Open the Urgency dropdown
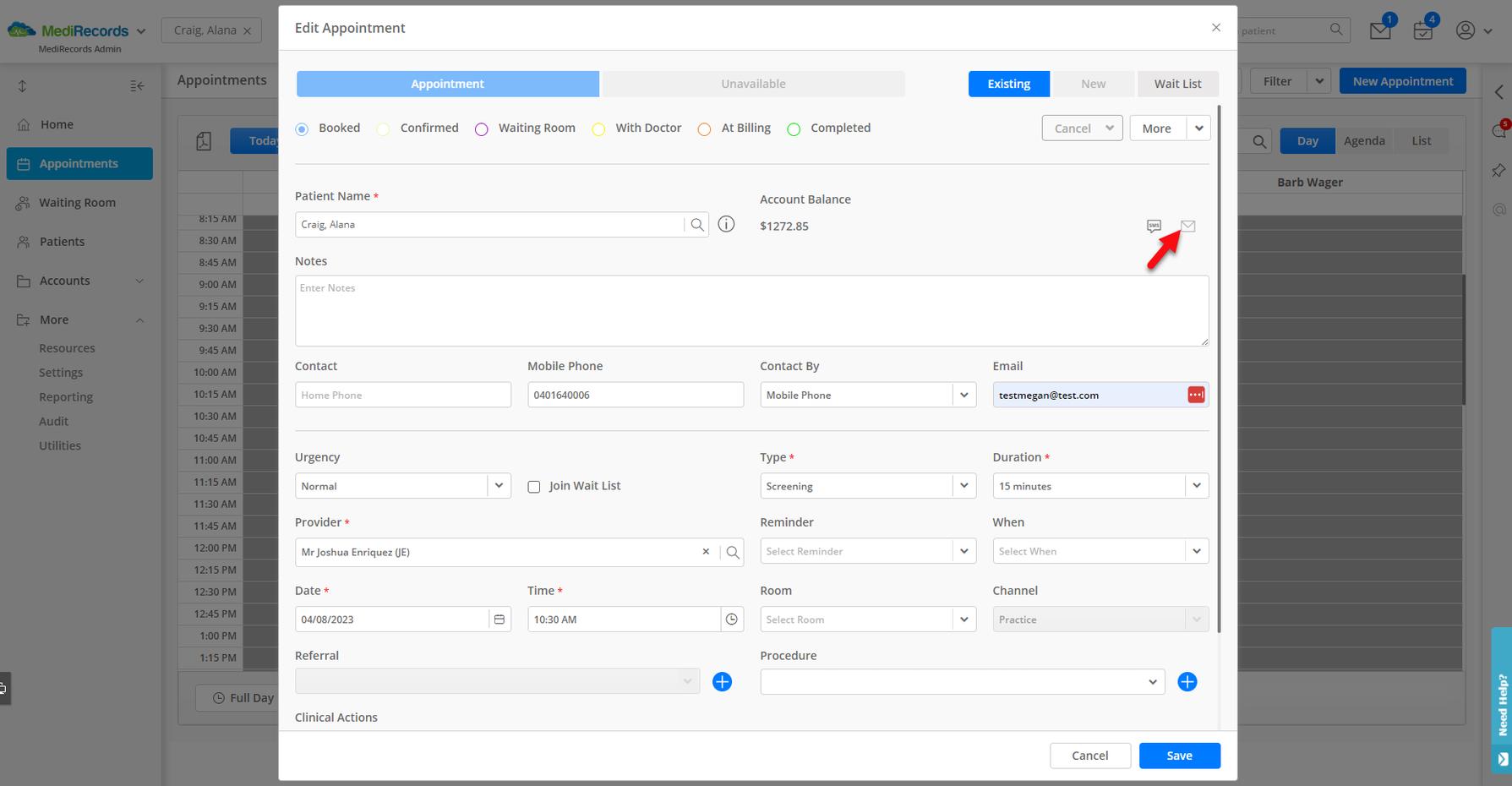The image size is (1512, 786). click(403, 486)
